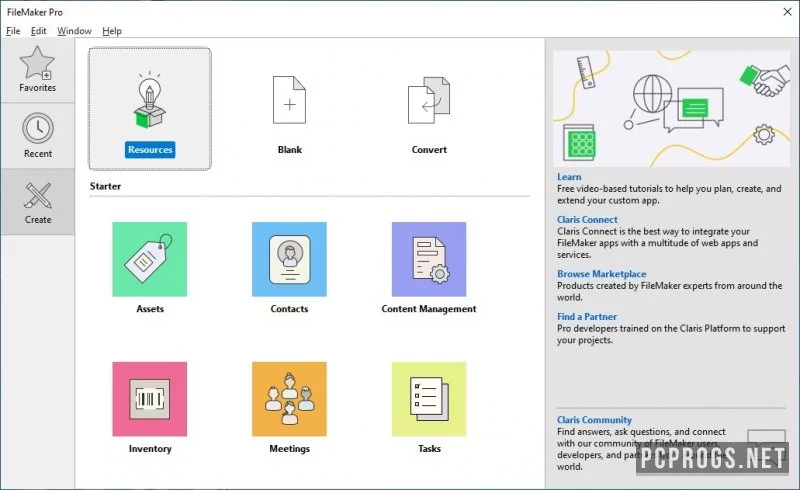This screenshot has width=800, height=490.
Task: Close the FileMaker Pro window
Action: pyautogui.click(x=787, y=12)
